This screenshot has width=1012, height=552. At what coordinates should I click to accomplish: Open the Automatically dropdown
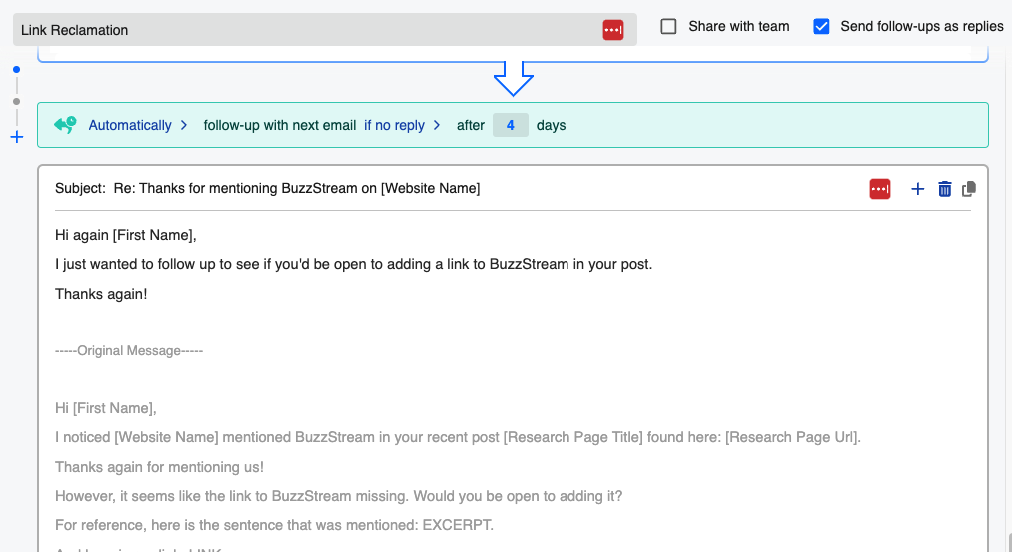click(137, 125)
